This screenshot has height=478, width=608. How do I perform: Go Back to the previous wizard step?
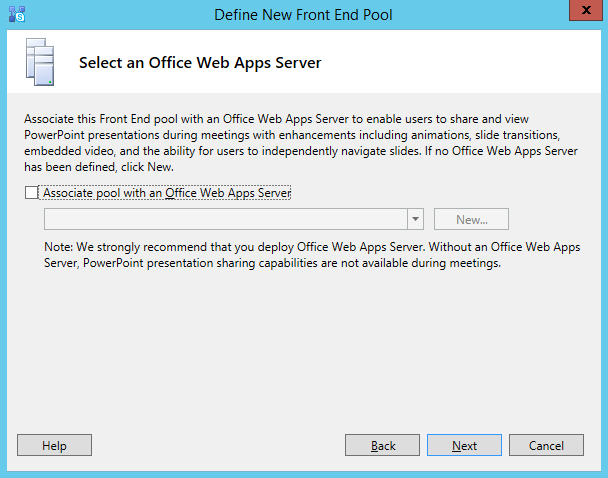pos(382,446)
